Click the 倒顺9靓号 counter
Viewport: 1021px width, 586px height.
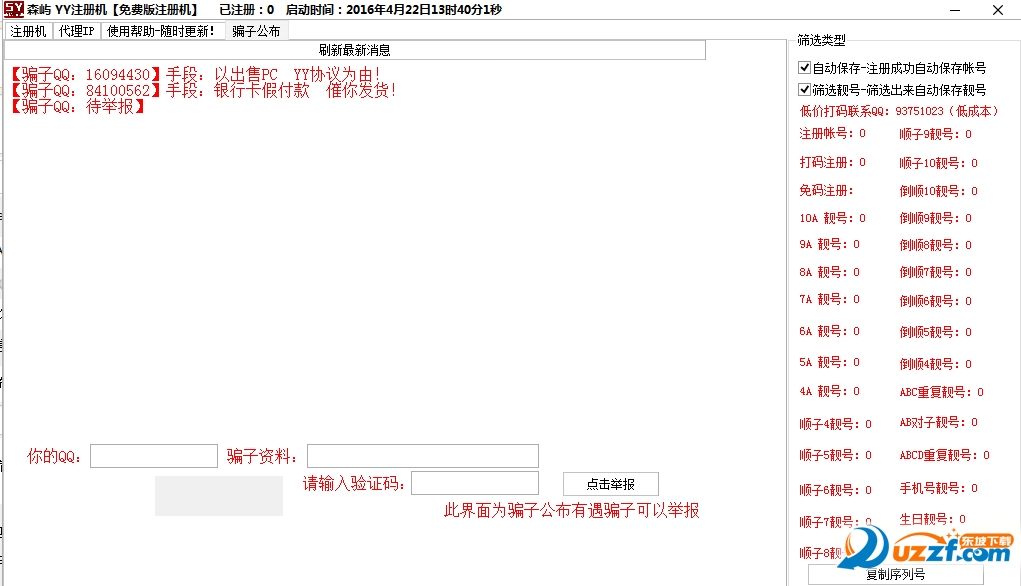935,218
